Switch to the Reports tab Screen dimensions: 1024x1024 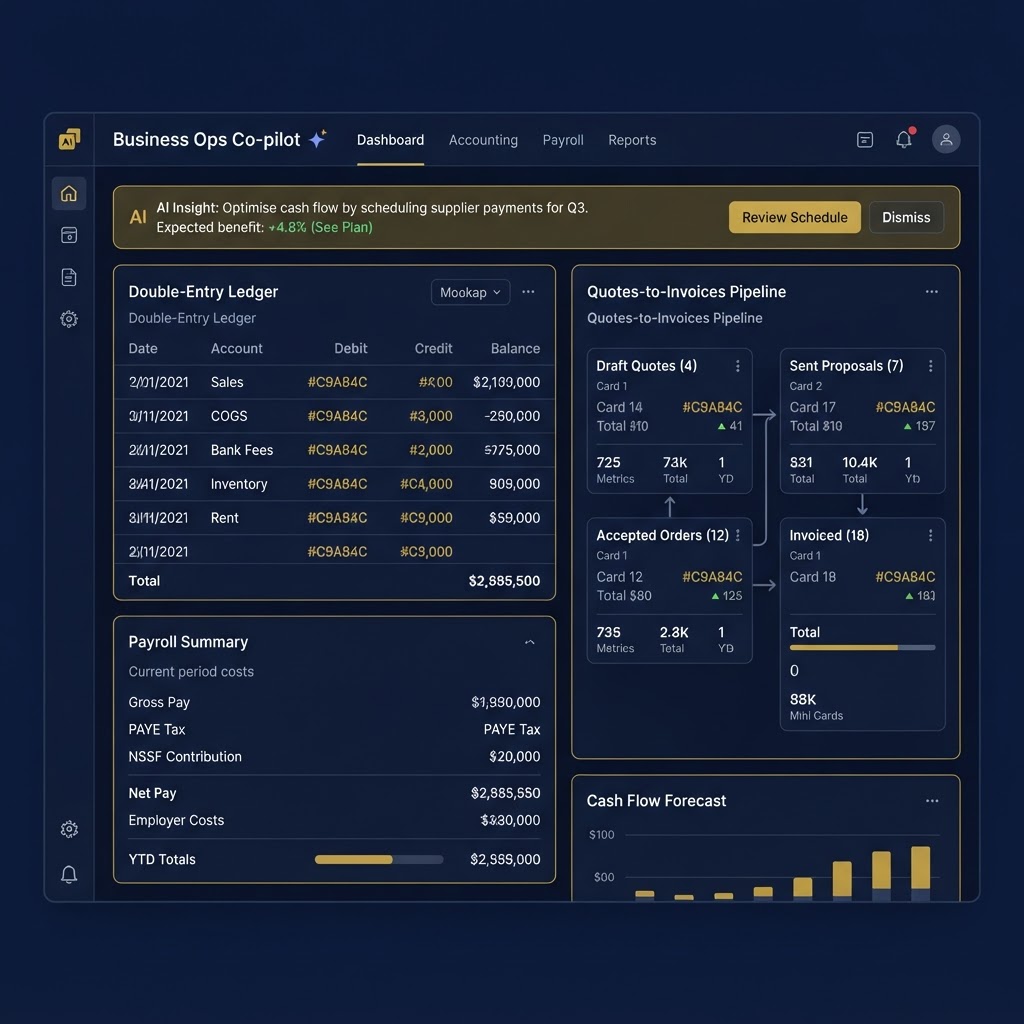tap(632, 140)
